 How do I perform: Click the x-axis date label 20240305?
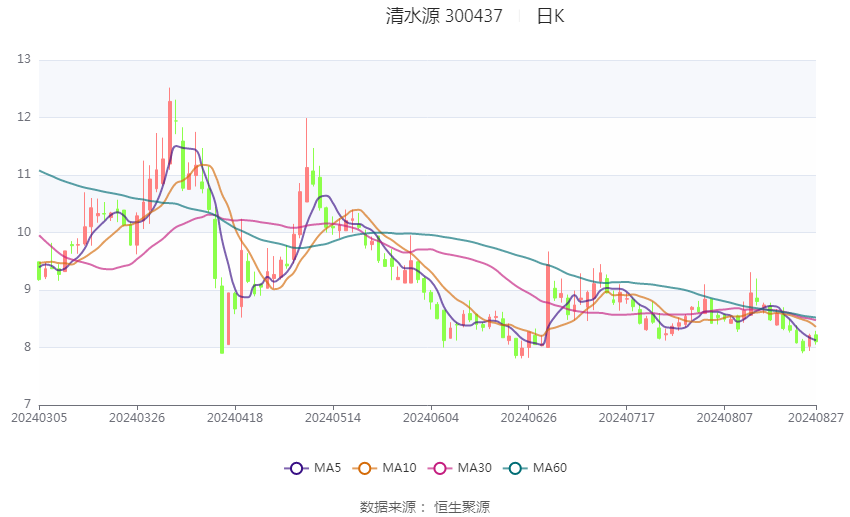(x=39, y=418)
